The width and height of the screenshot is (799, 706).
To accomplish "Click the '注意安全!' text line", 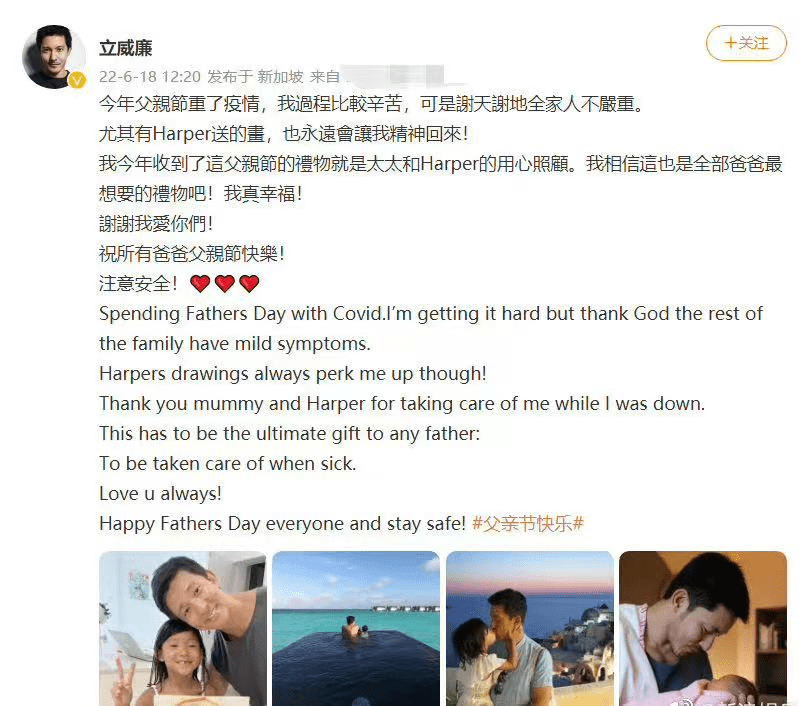I will point(138,283).
